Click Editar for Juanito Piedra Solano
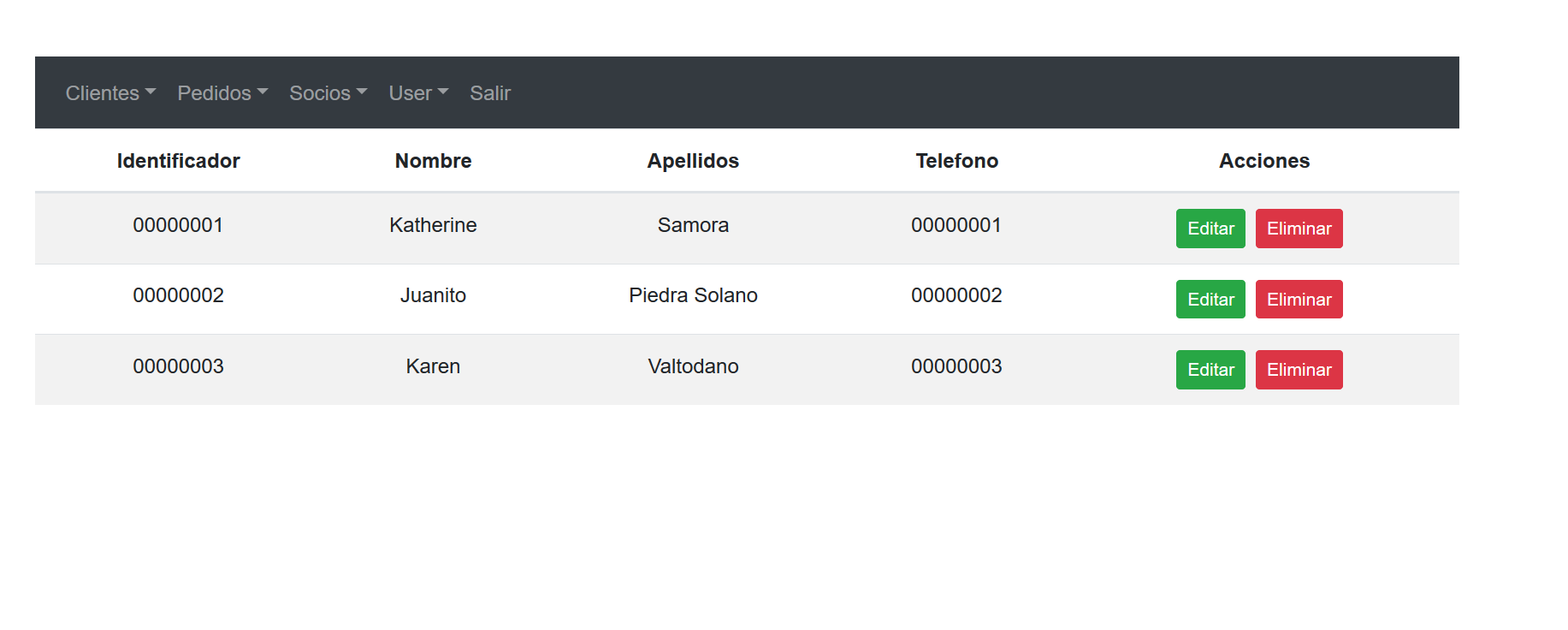 (1210, 300)
